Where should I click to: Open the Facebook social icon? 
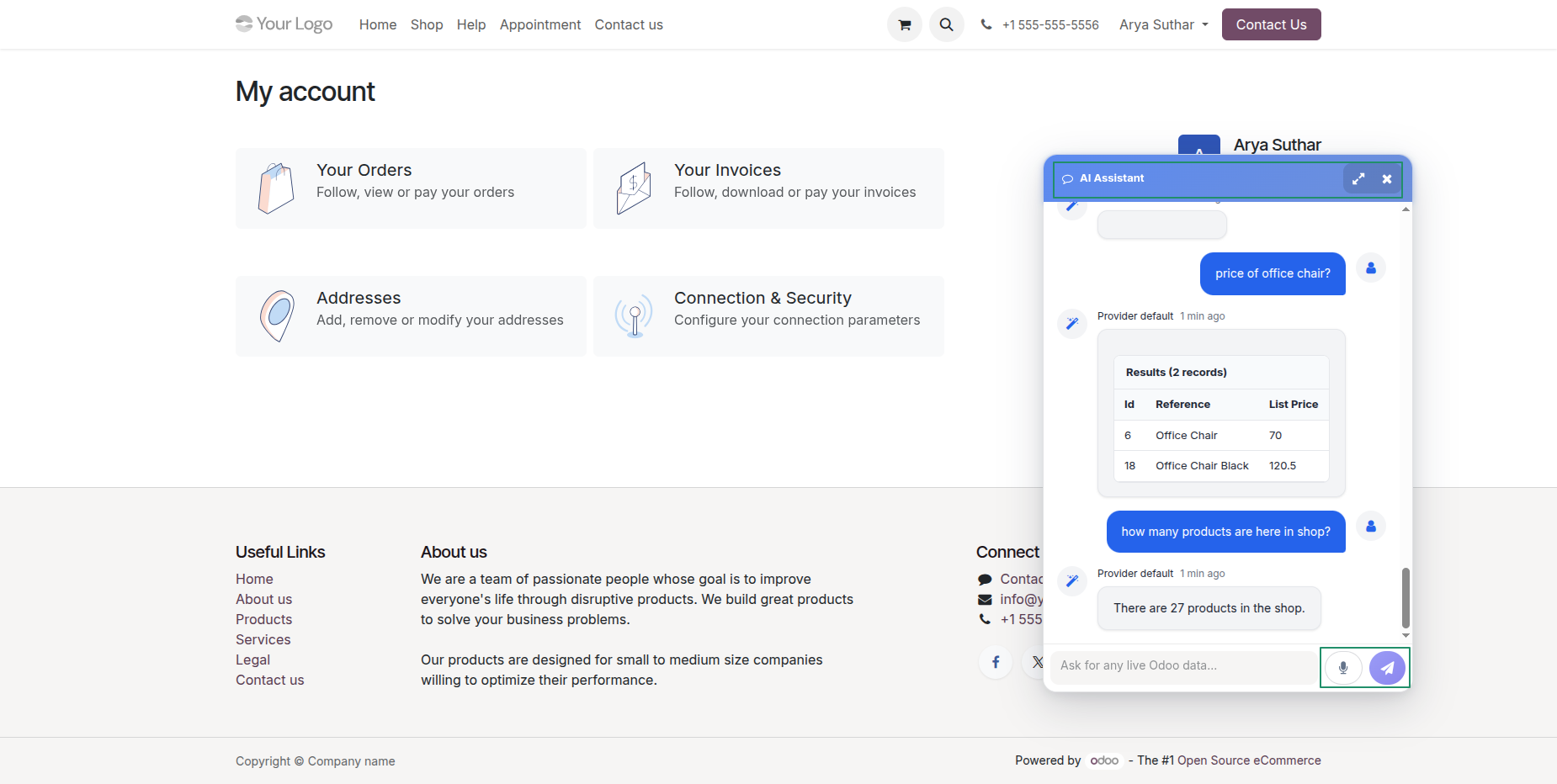[996, 662]
